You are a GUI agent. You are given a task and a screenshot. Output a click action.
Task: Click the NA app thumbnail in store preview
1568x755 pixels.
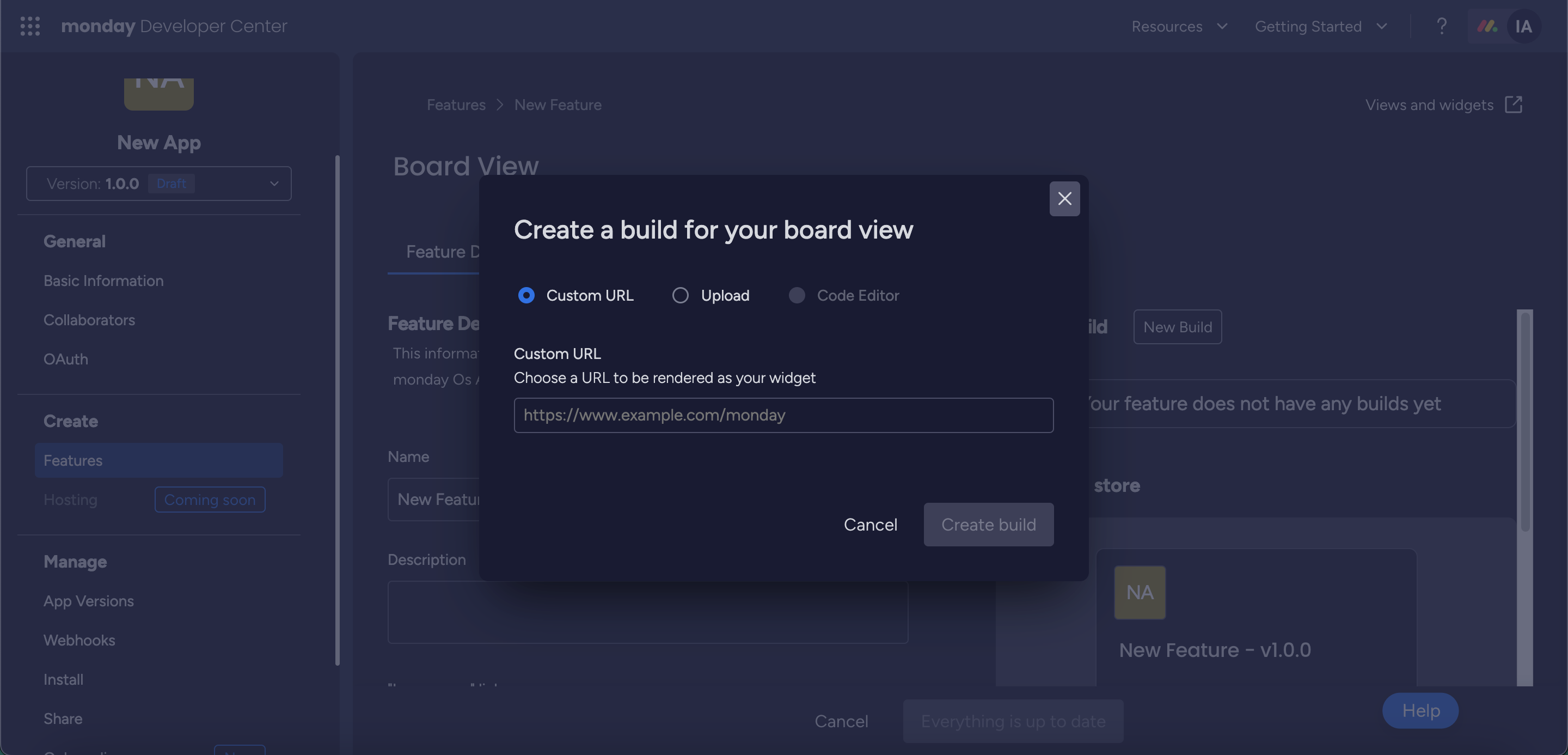[x=1140, y=593]
